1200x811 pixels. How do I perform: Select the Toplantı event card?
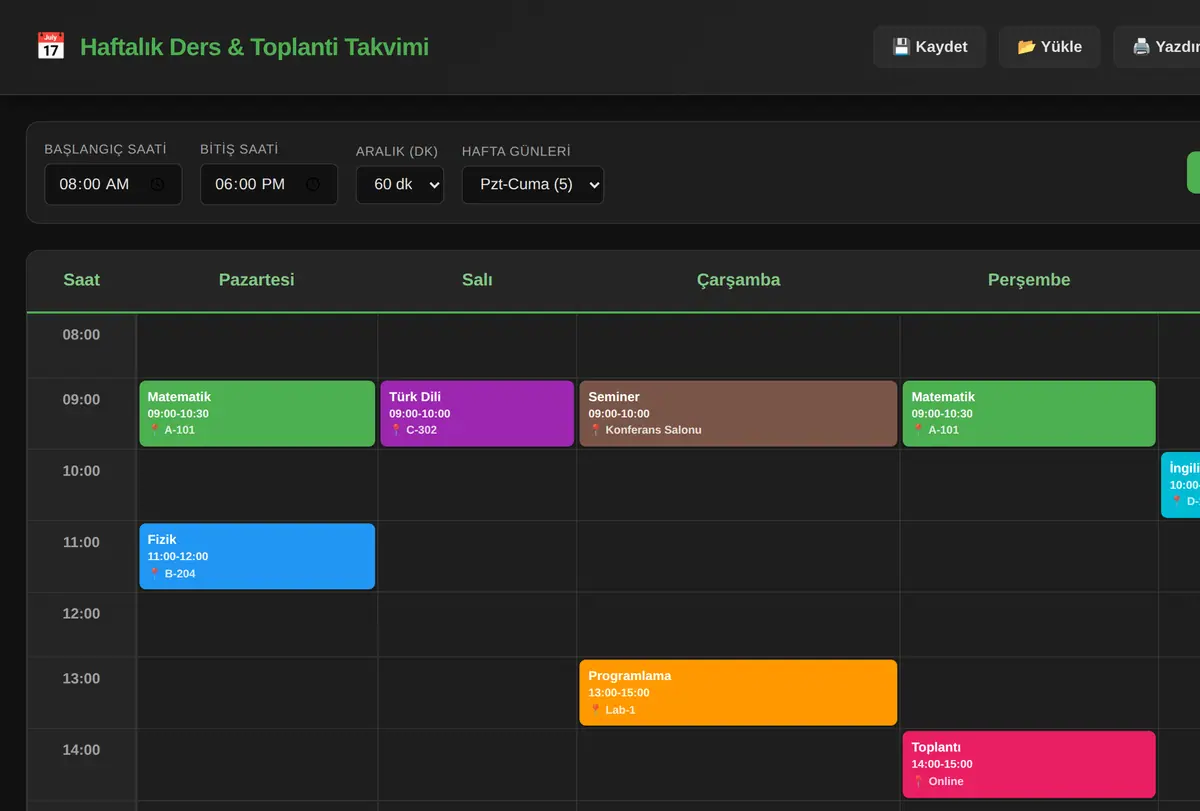coord(1029,764)
